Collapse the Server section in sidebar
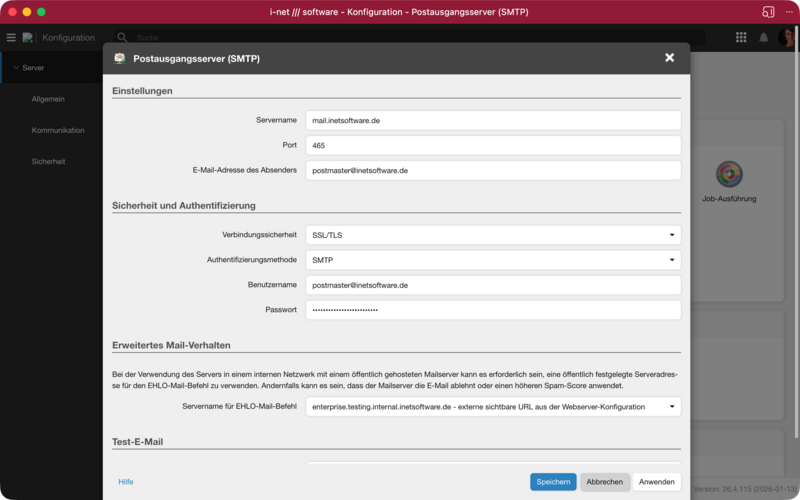 pos(16,68)
